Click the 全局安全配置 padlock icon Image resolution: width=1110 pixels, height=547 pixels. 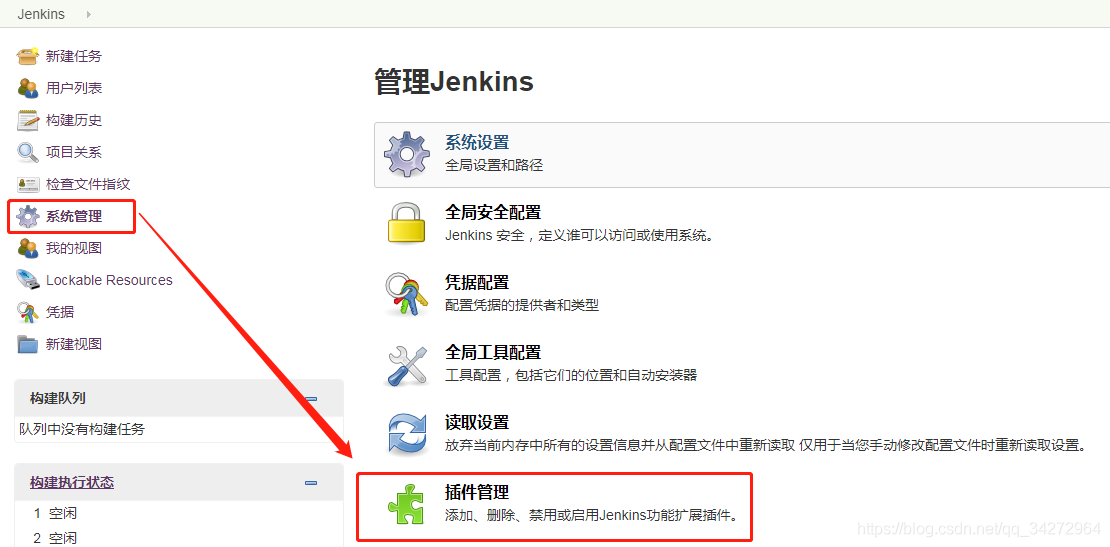406,223
